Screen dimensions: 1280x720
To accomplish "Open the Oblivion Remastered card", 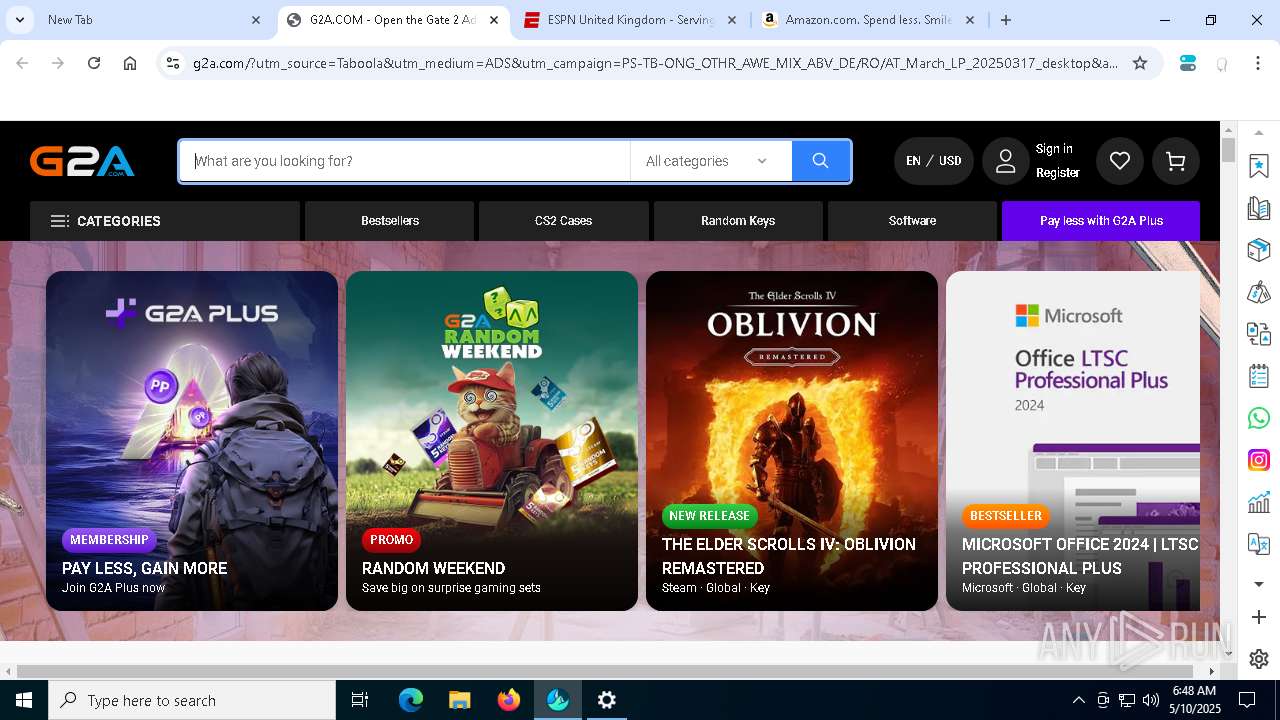I will pos(792,441).
